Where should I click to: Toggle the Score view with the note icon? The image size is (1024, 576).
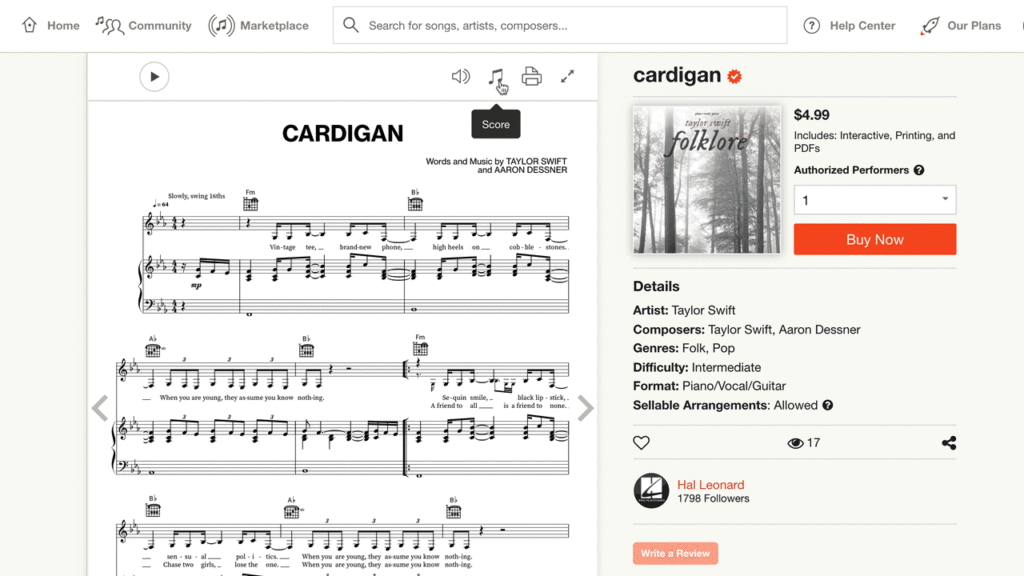coord(497,75)
